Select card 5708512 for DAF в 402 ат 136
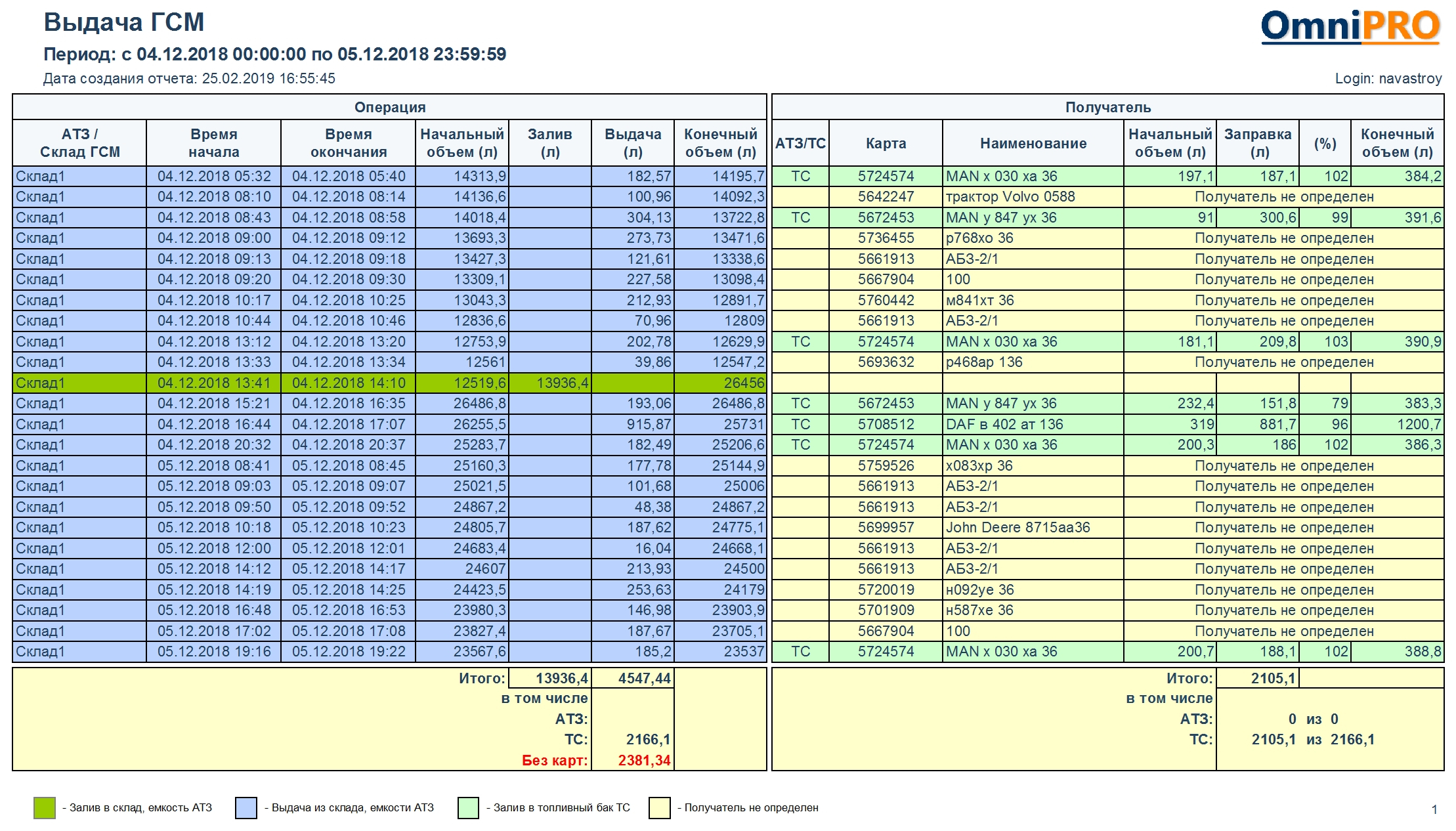The image size is (1456, 831). (x=886, y=425)
